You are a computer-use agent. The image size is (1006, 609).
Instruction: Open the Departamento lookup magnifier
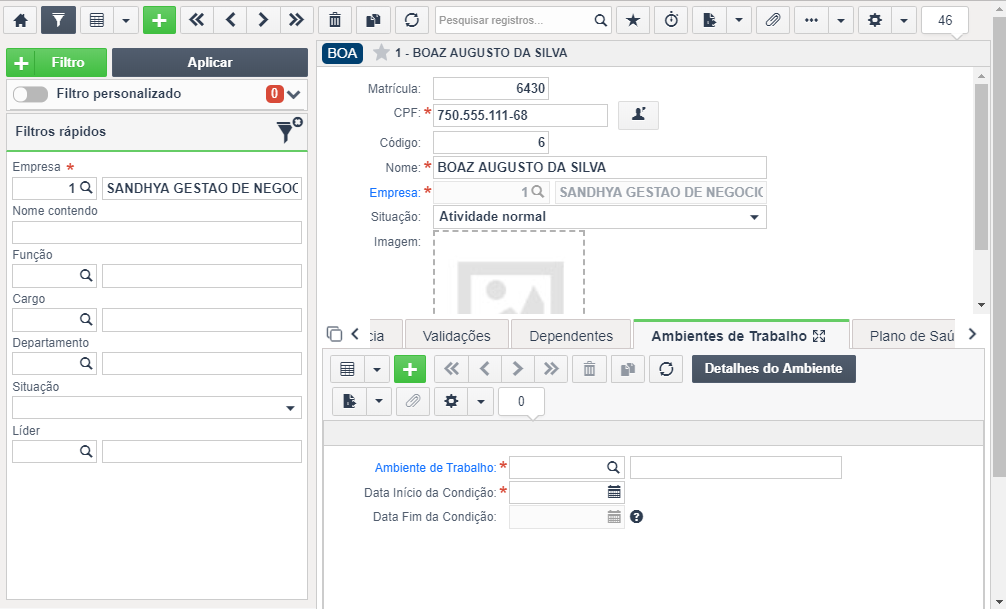tap(86, 363)
